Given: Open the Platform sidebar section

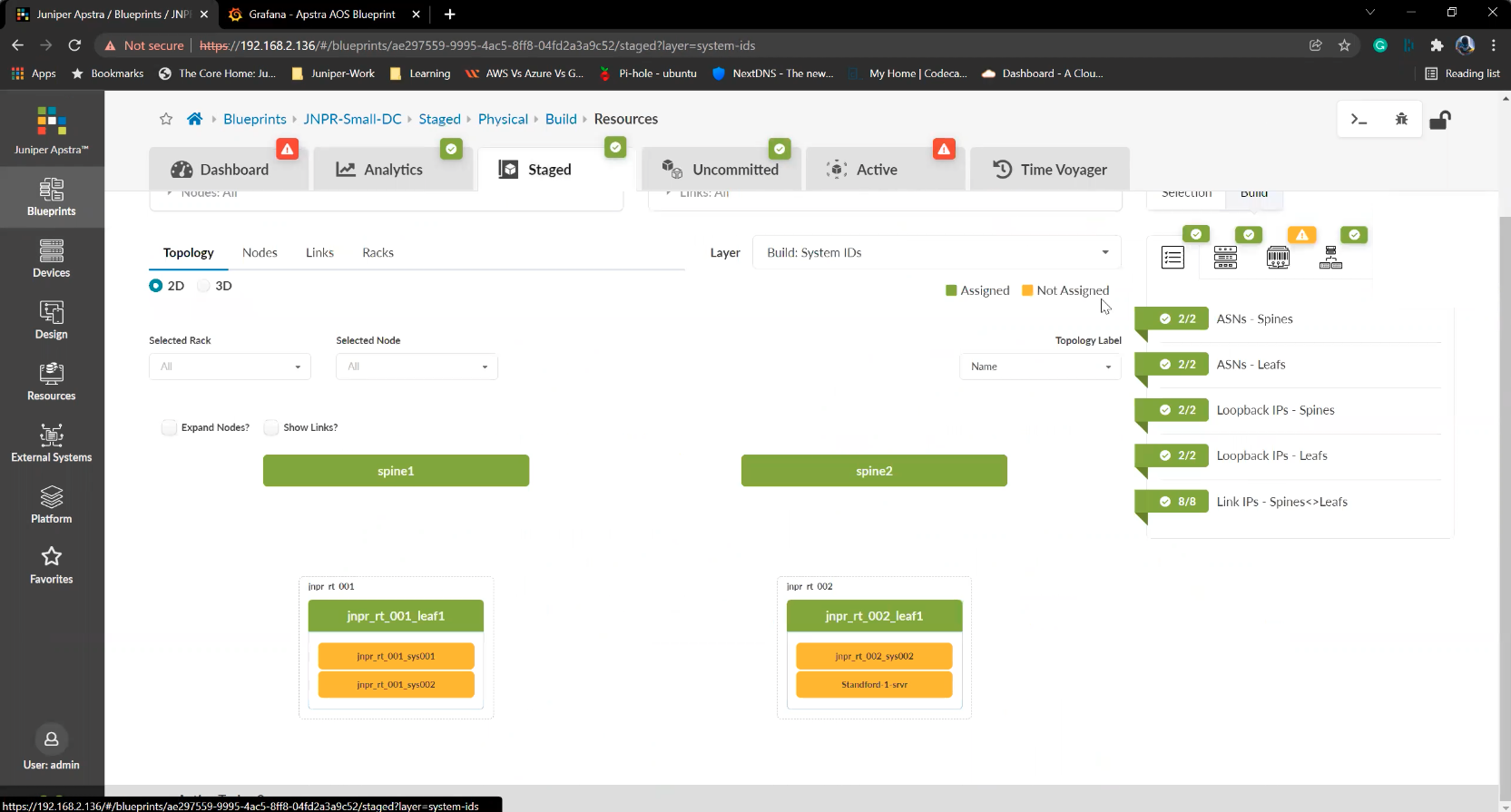Looking at the screenshot, I should [x=52, y=505].
